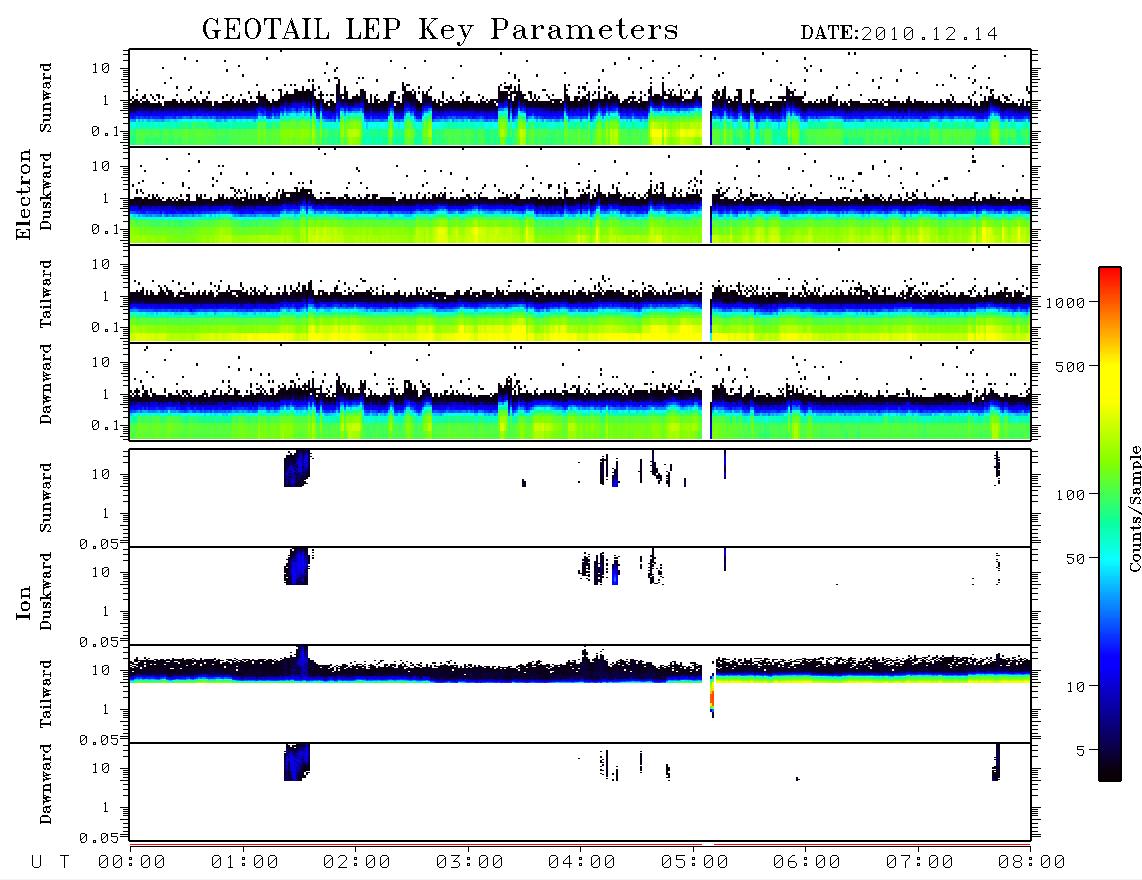Click the 'GEOTAIL LEP Key Parameters' title
This screenshot has width=1142, height=880.
(x=440, y=30)
